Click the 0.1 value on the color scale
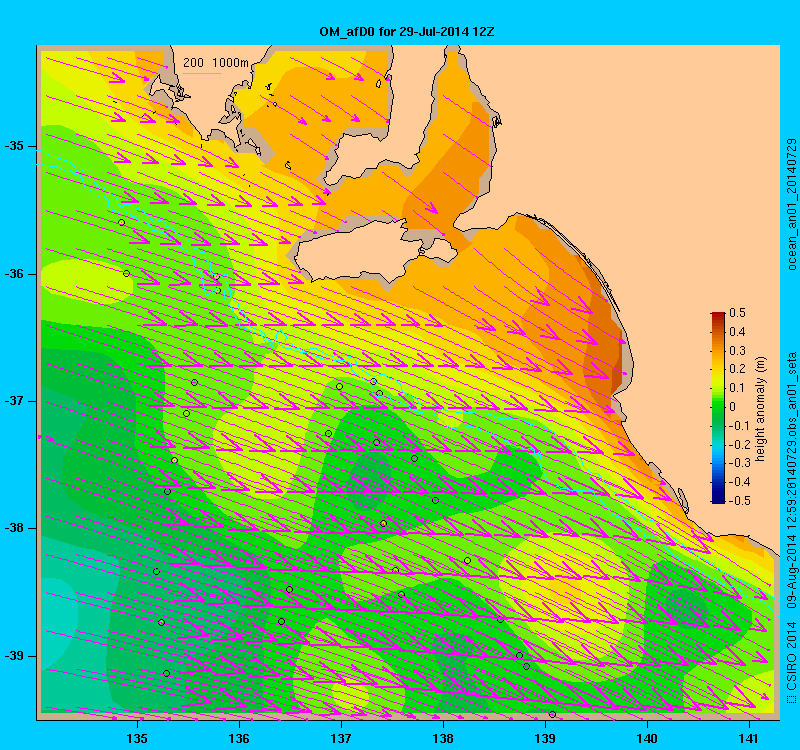 738,388
